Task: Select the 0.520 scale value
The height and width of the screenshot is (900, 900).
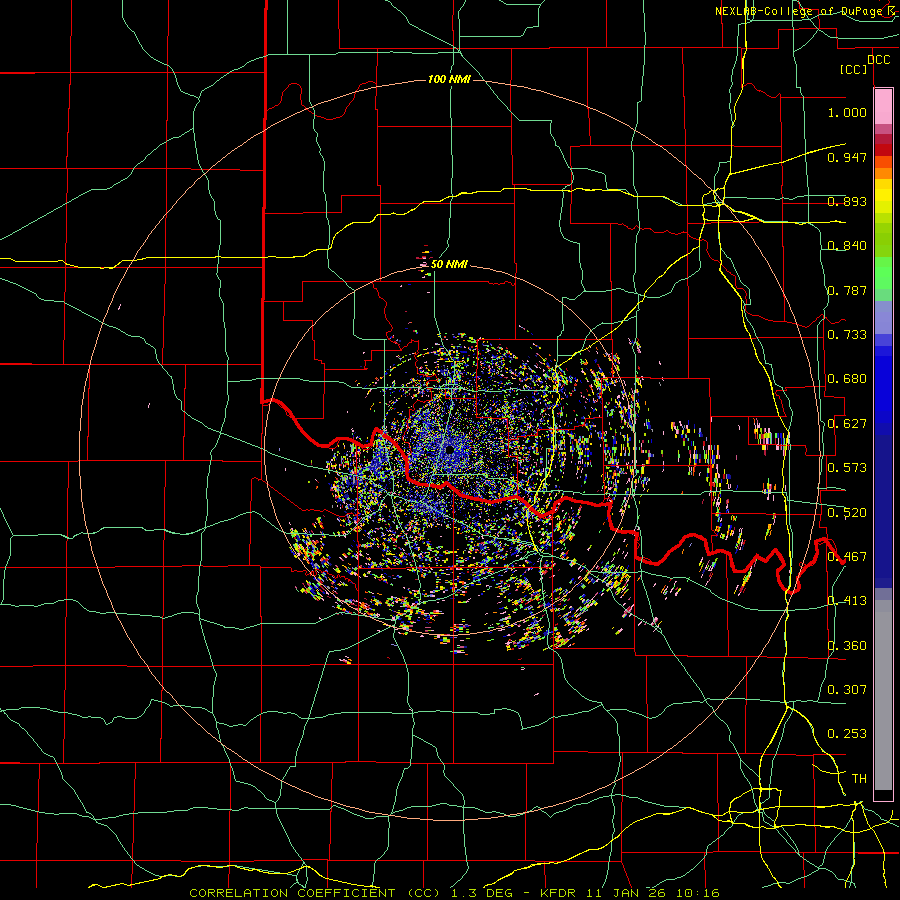Action: [847, 513]
